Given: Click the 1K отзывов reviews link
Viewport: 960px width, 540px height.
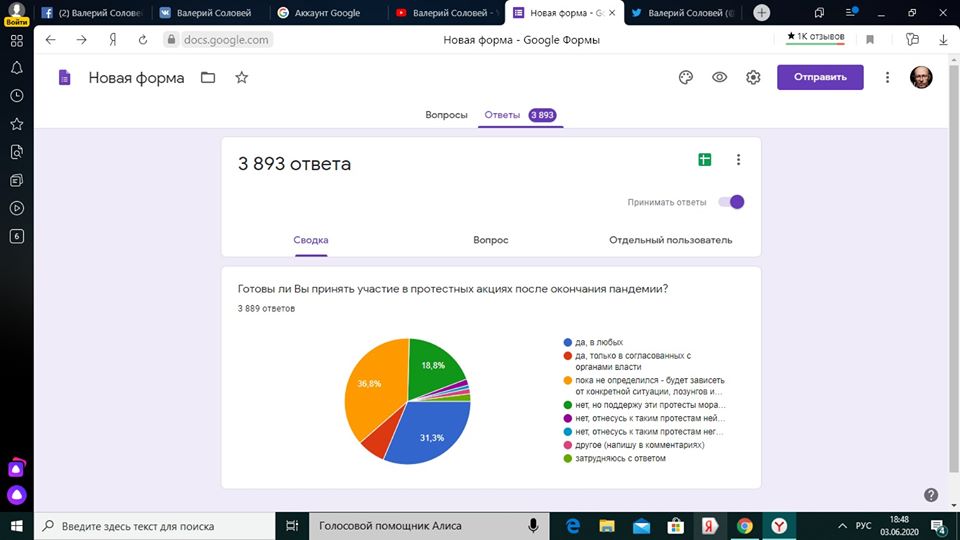Looking at the screenshot, I should (816, 36).
